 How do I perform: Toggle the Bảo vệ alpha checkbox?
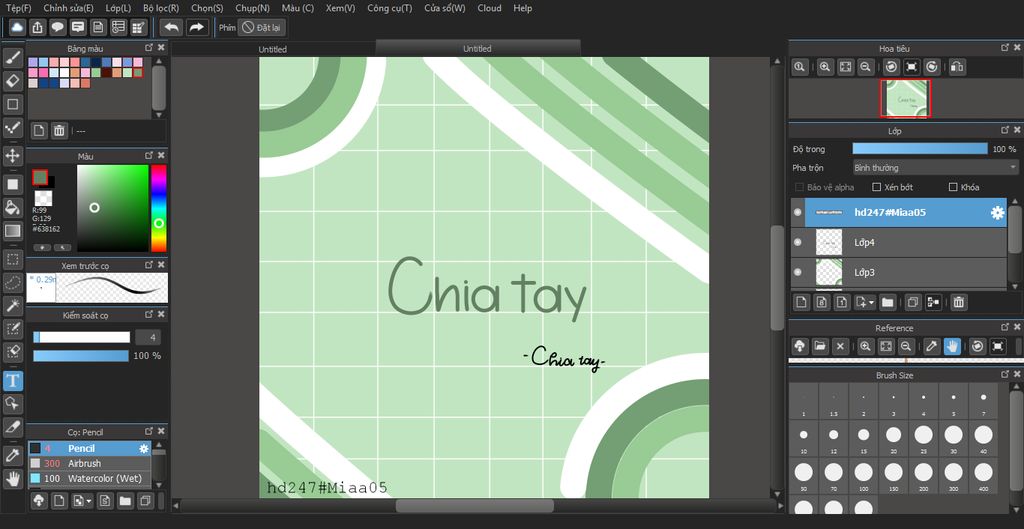pyautogui.click(x=799, y=187)
